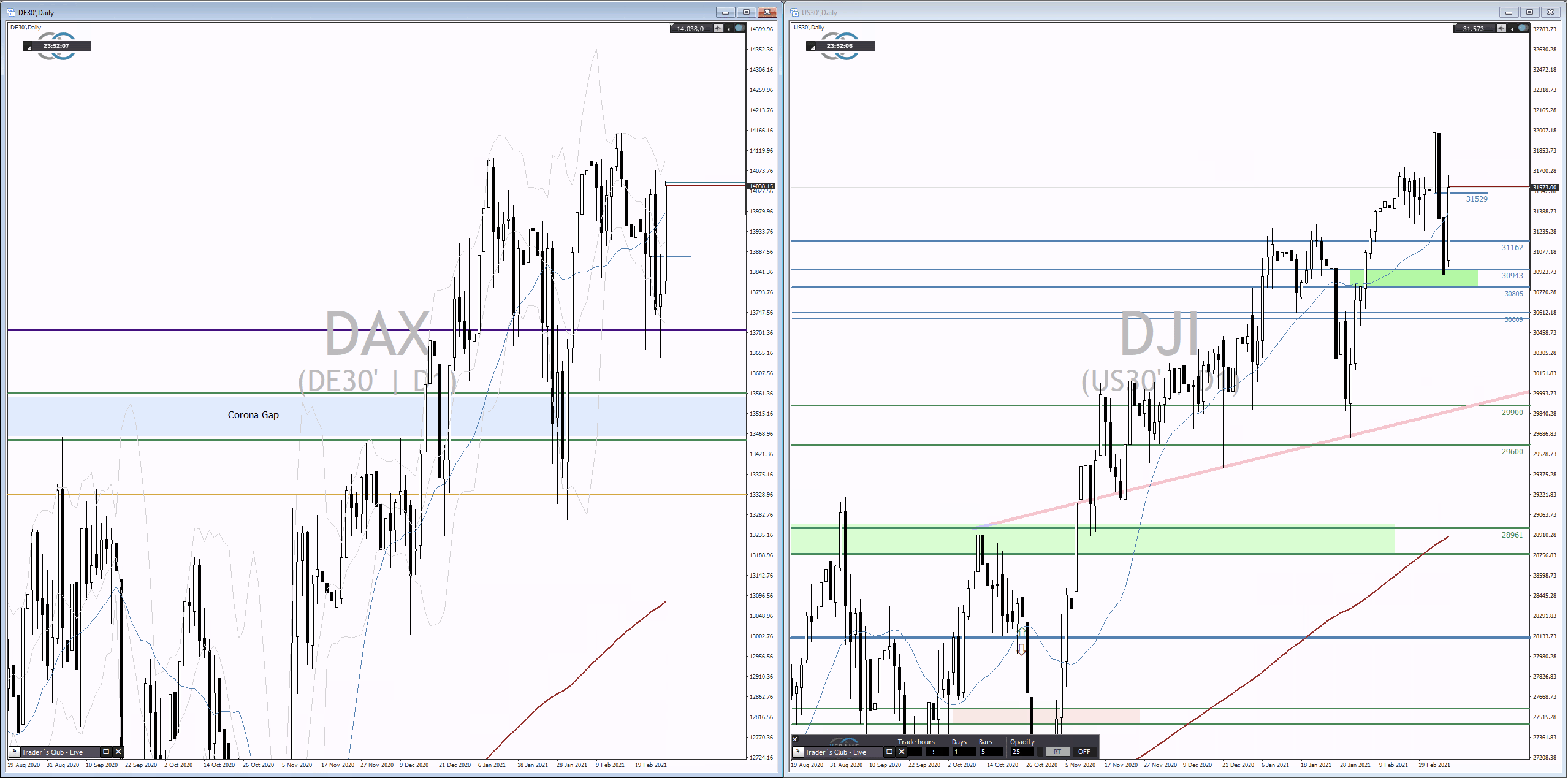Click Trader's Club - Live label in US30 chart
Image resolution: width=1568 pixels, height=778 pixels.
click(x=836, y=753)
